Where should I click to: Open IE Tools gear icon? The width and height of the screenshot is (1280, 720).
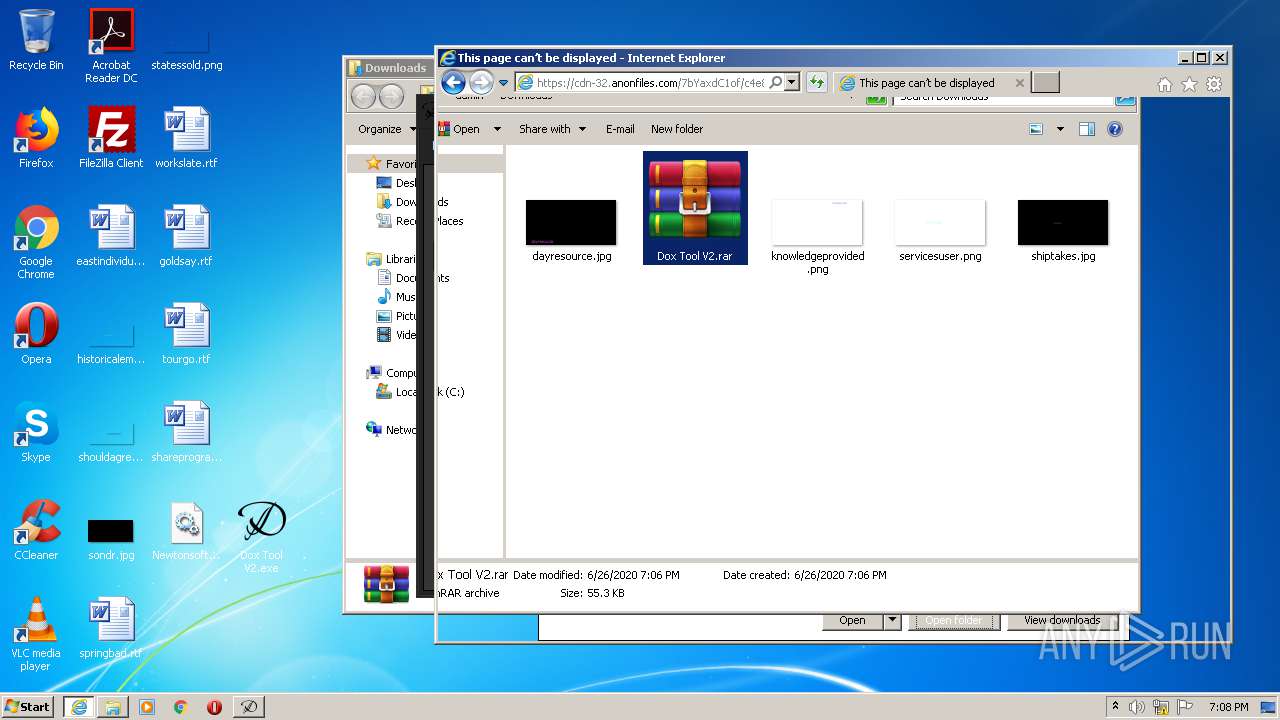coord(1214,85)
